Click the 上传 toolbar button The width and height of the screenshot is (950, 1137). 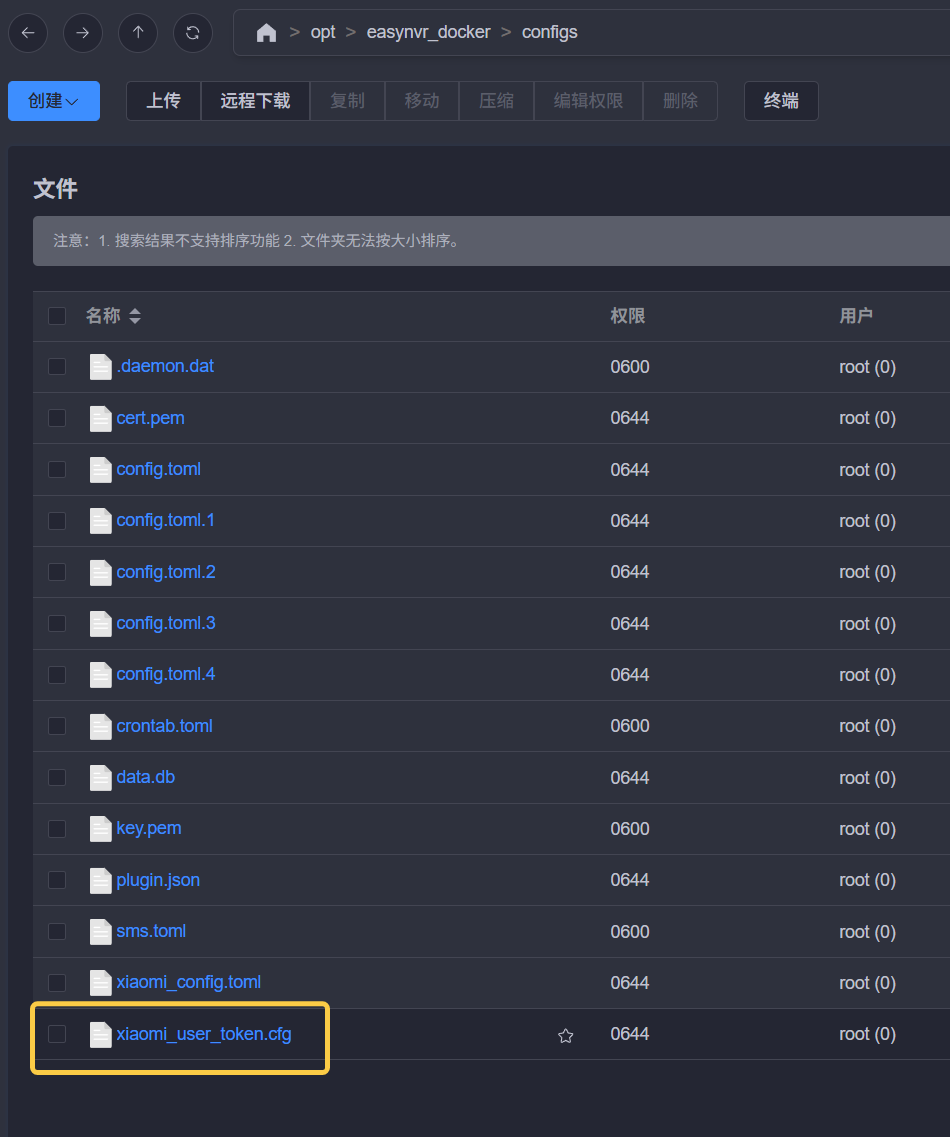tap(163, 101)
